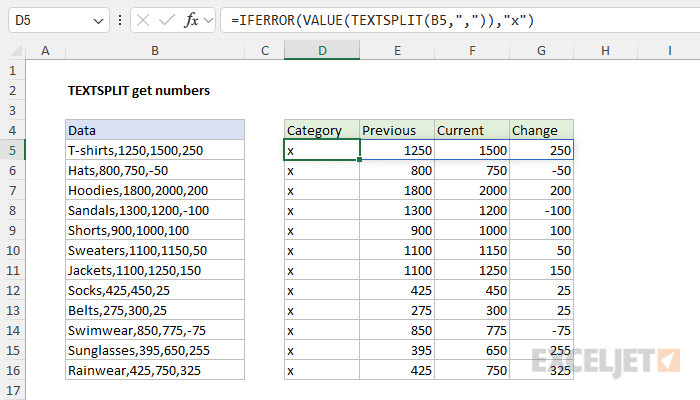Click the 'Data' header cell

coord(155,130)
